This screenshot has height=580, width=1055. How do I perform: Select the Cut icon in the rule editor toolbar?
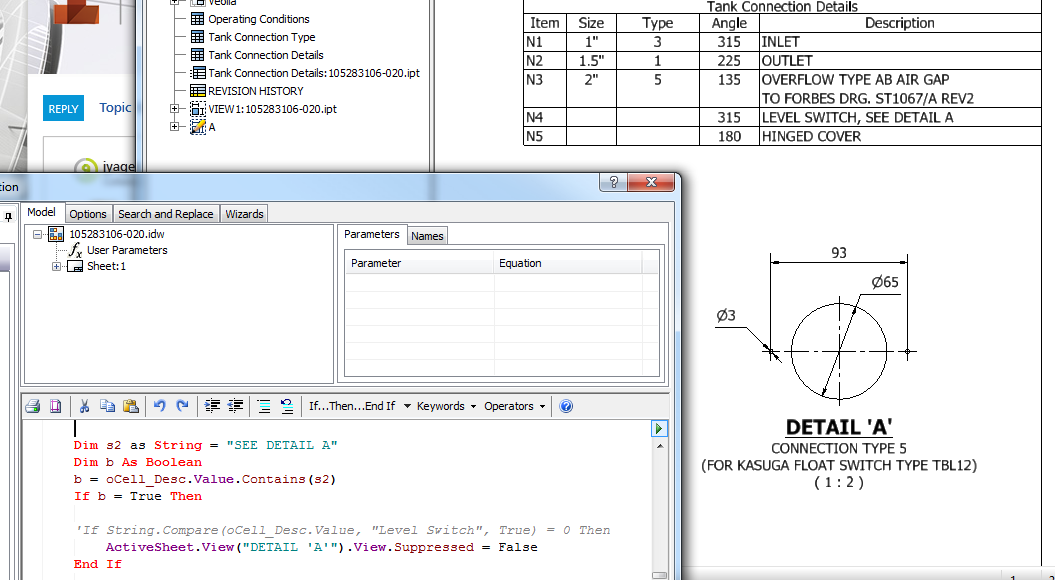coord(85,406)
